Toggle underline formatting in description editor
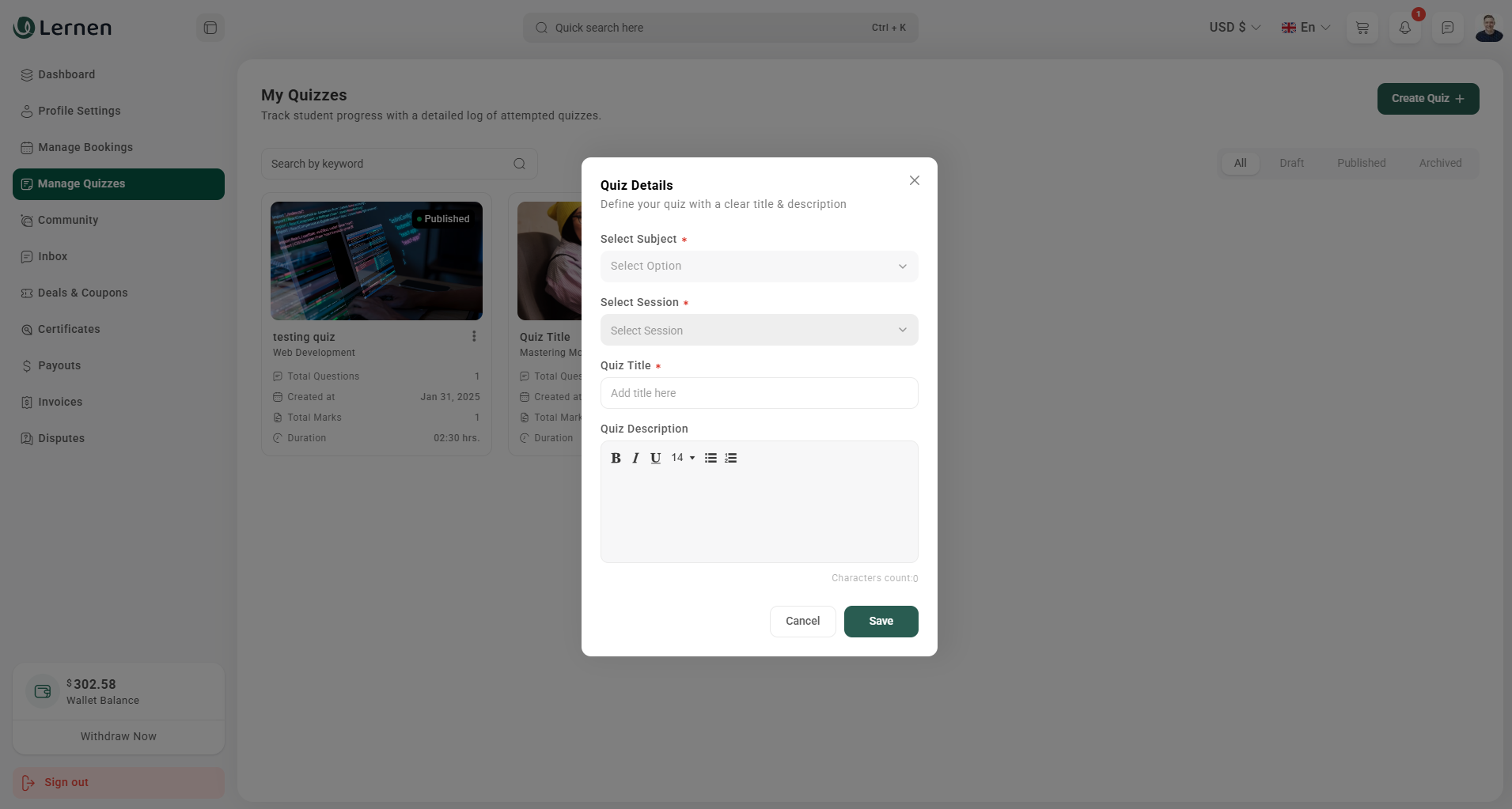Screen dimensions: 1512x809 pos(655,458)
